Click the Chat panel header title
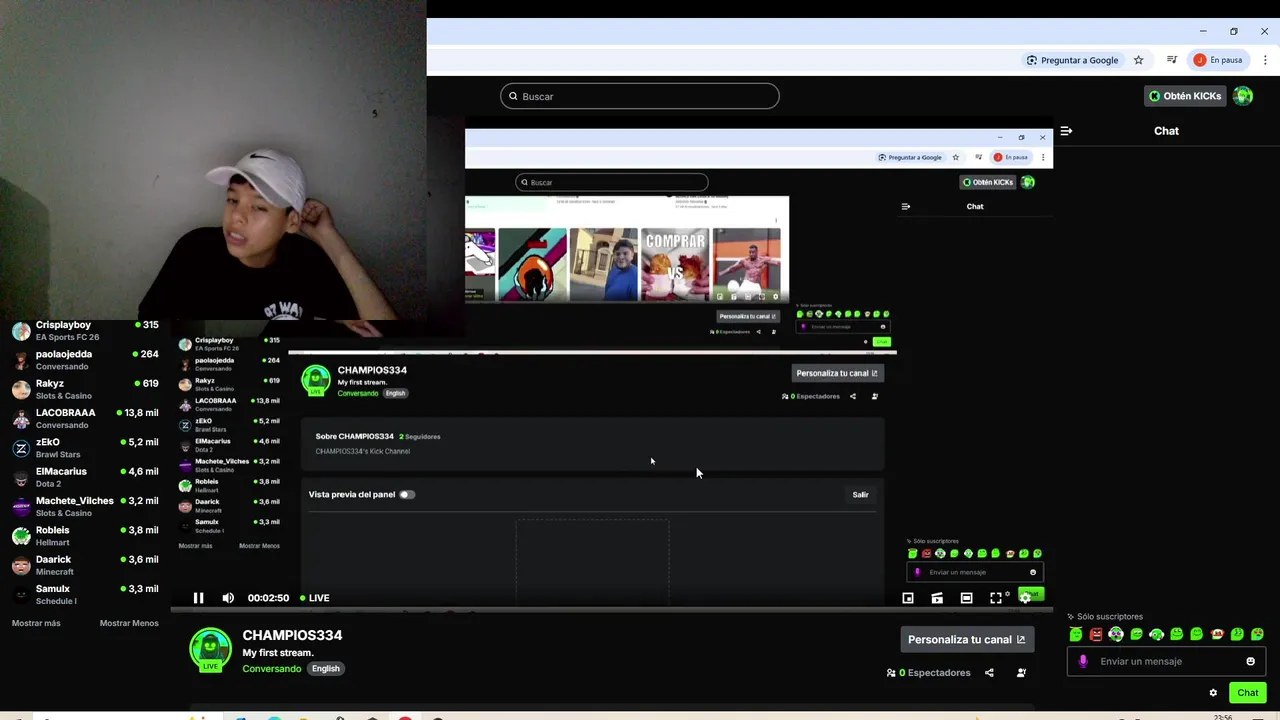 [1166, 131]
